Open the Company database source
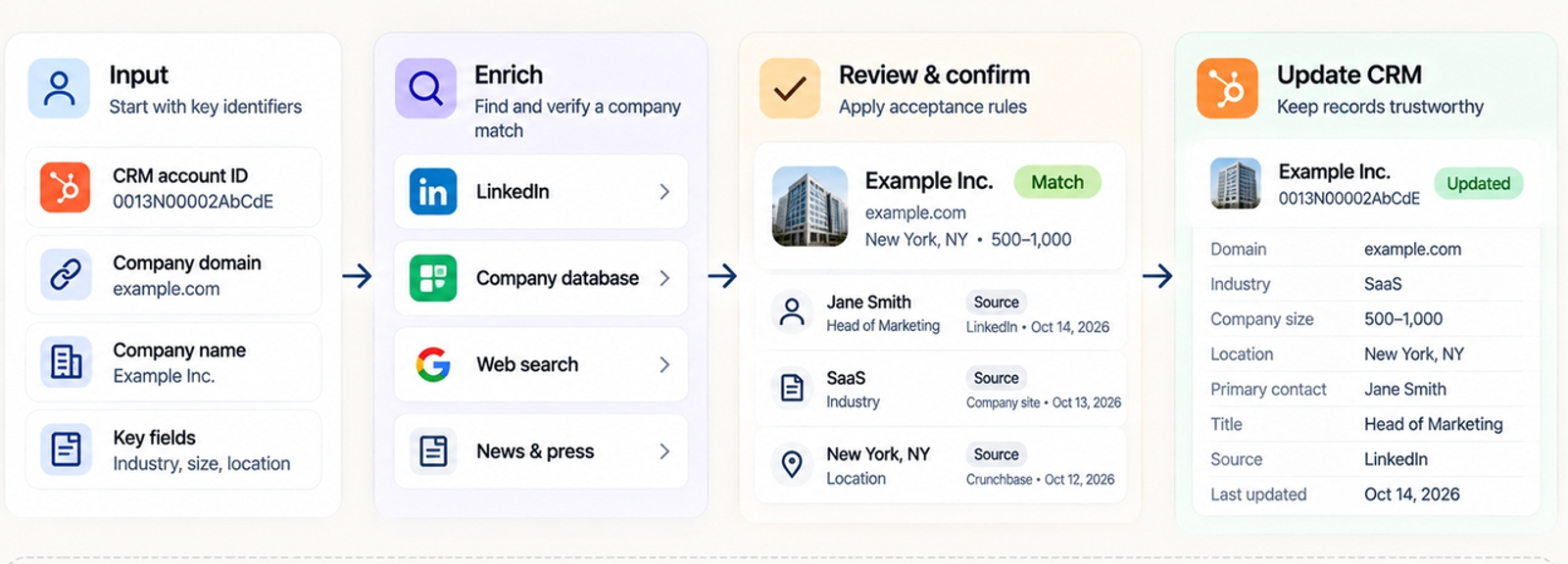This screenshot has height=564, width=1568. click(541, 278)
